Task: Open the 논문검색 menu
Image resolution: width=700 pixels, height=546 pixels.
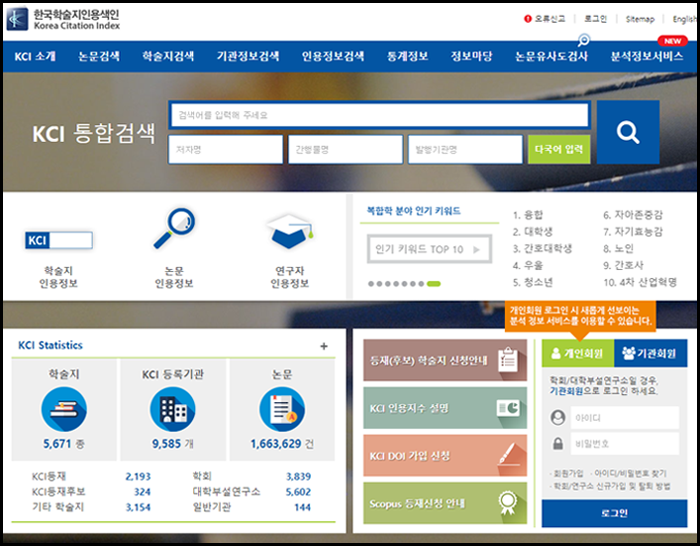Action: (x=99, y=56)
